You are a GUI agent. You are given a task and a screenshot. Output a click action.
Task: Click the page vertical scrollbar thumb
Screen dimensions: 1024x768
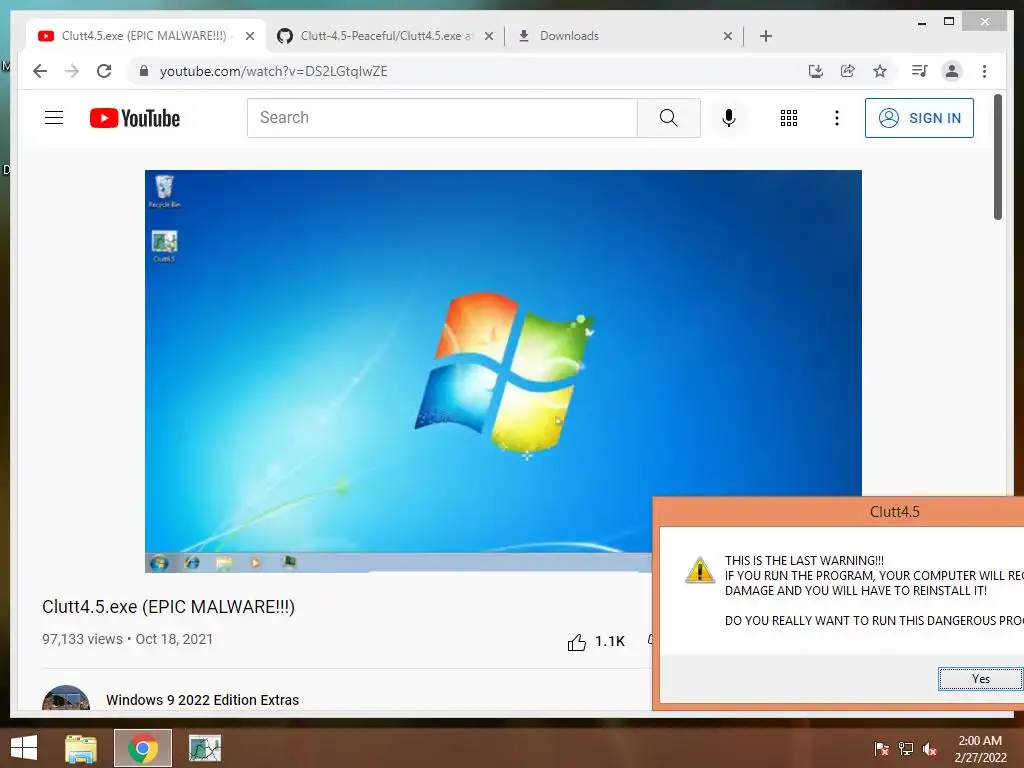coord(998,157)
